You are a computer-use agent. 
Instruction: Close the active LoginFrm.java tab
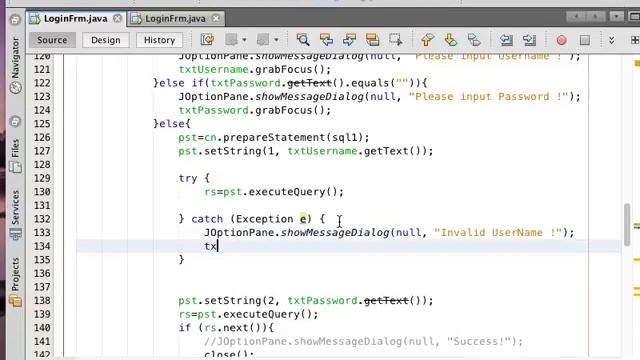point(117,18)
